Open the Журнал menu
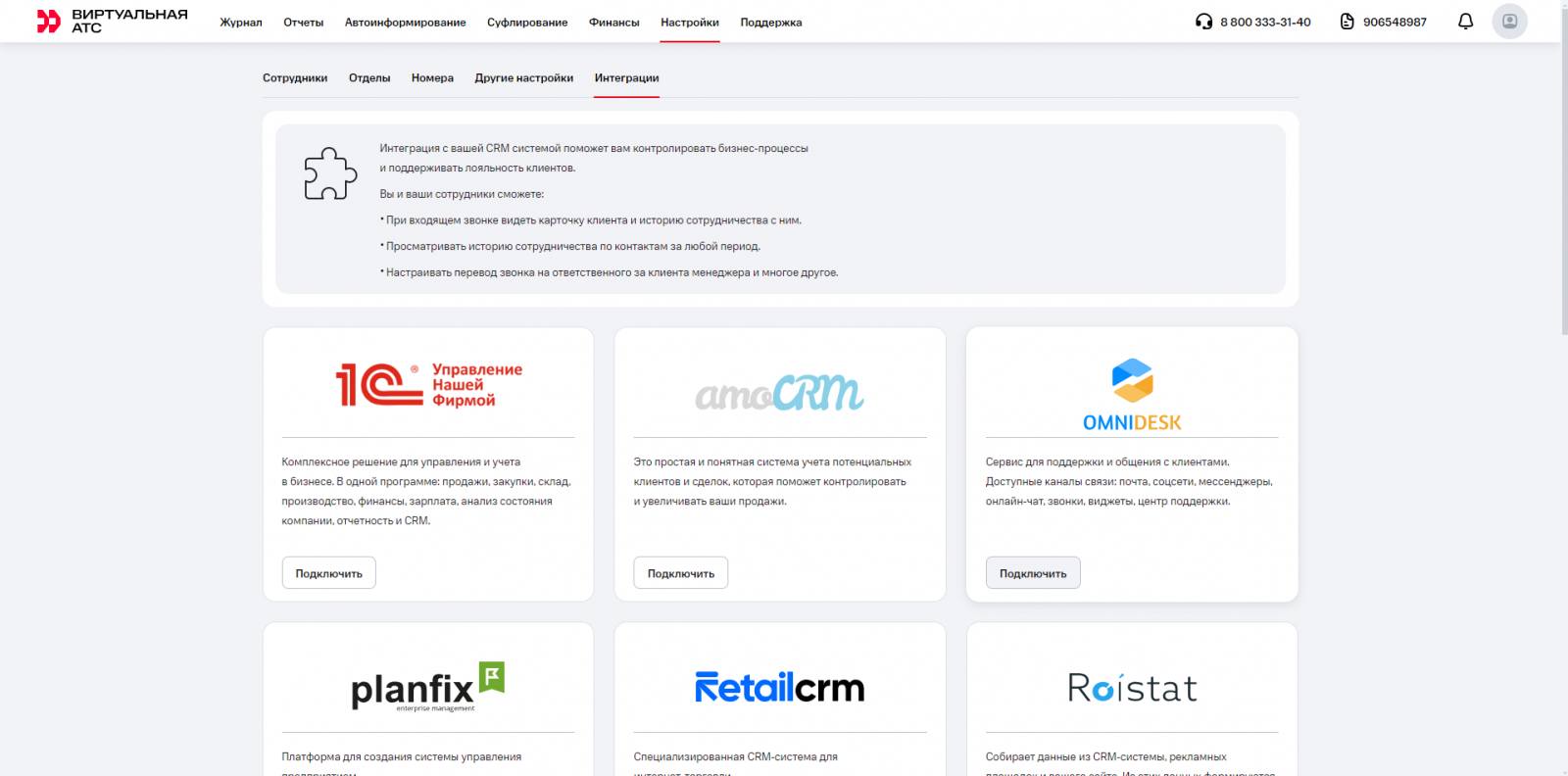This screenshot has width=1568, height=776. point(241,23)
